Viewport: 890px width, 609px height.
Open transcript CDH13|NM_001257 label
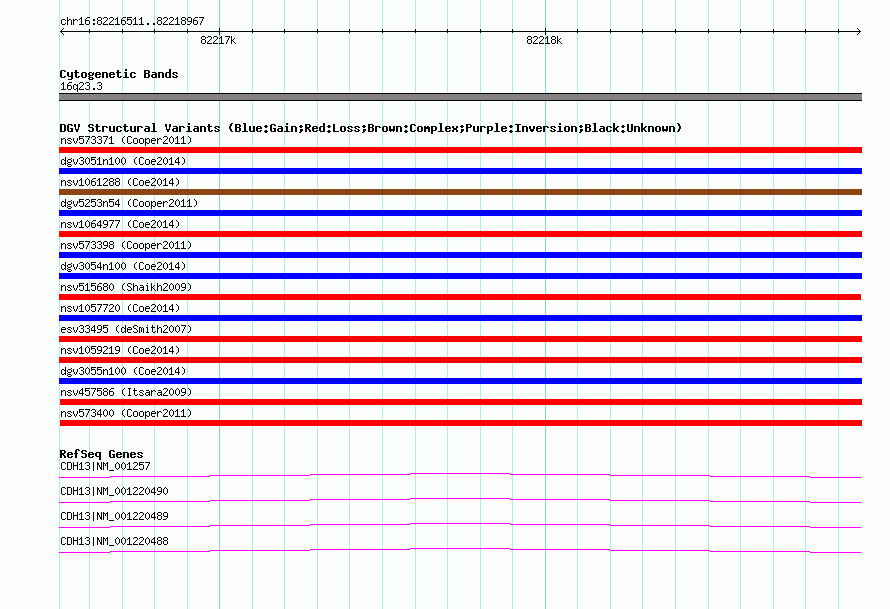click(105, 466)
